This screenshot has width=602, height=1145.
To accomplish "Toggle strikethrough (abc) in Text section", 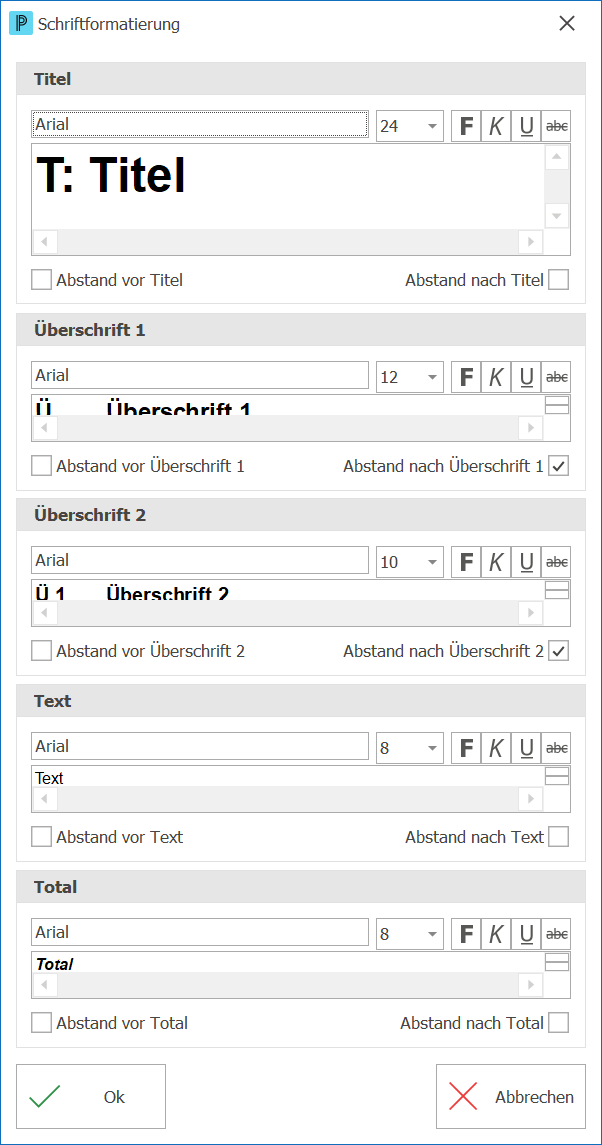I will 556,748.
